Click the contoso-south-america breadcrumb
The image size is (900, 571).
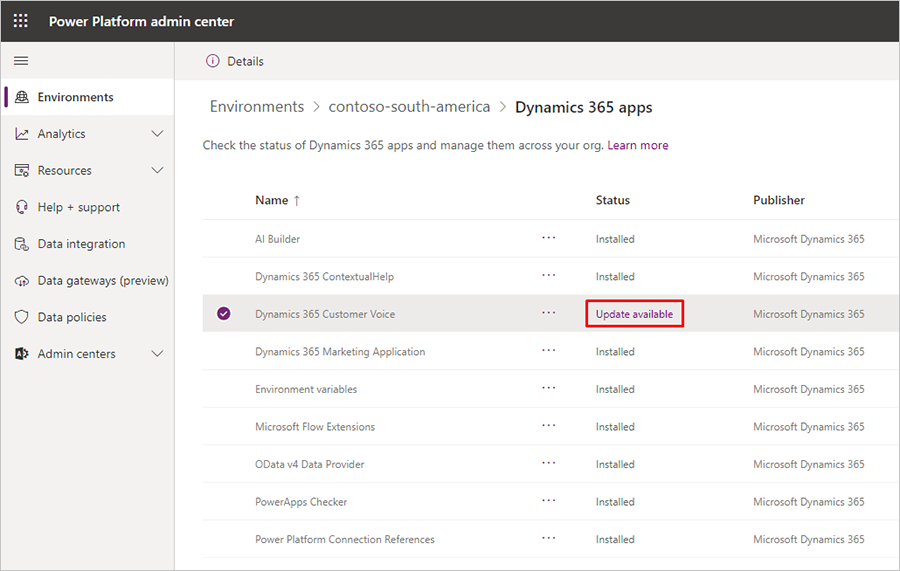coord(409,107)
